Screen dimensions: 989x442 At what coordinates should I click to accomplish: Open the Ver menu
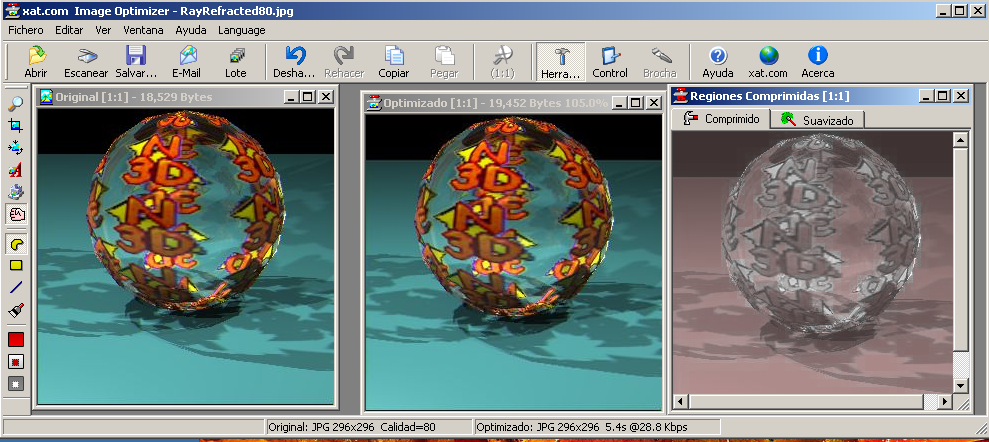click(103, 30)
